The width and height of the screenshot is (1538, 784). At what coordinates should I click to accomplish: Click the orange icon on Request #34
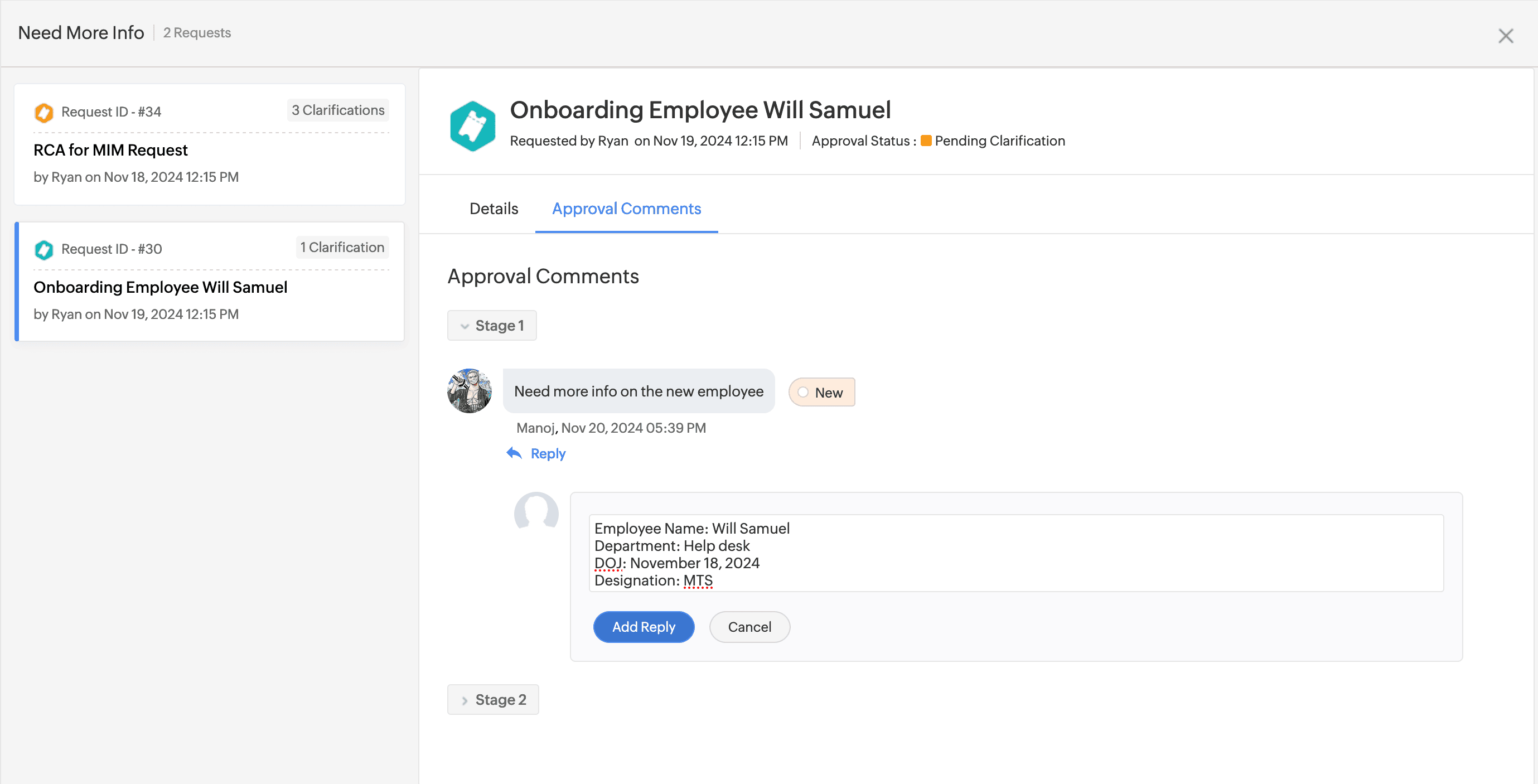43,112
